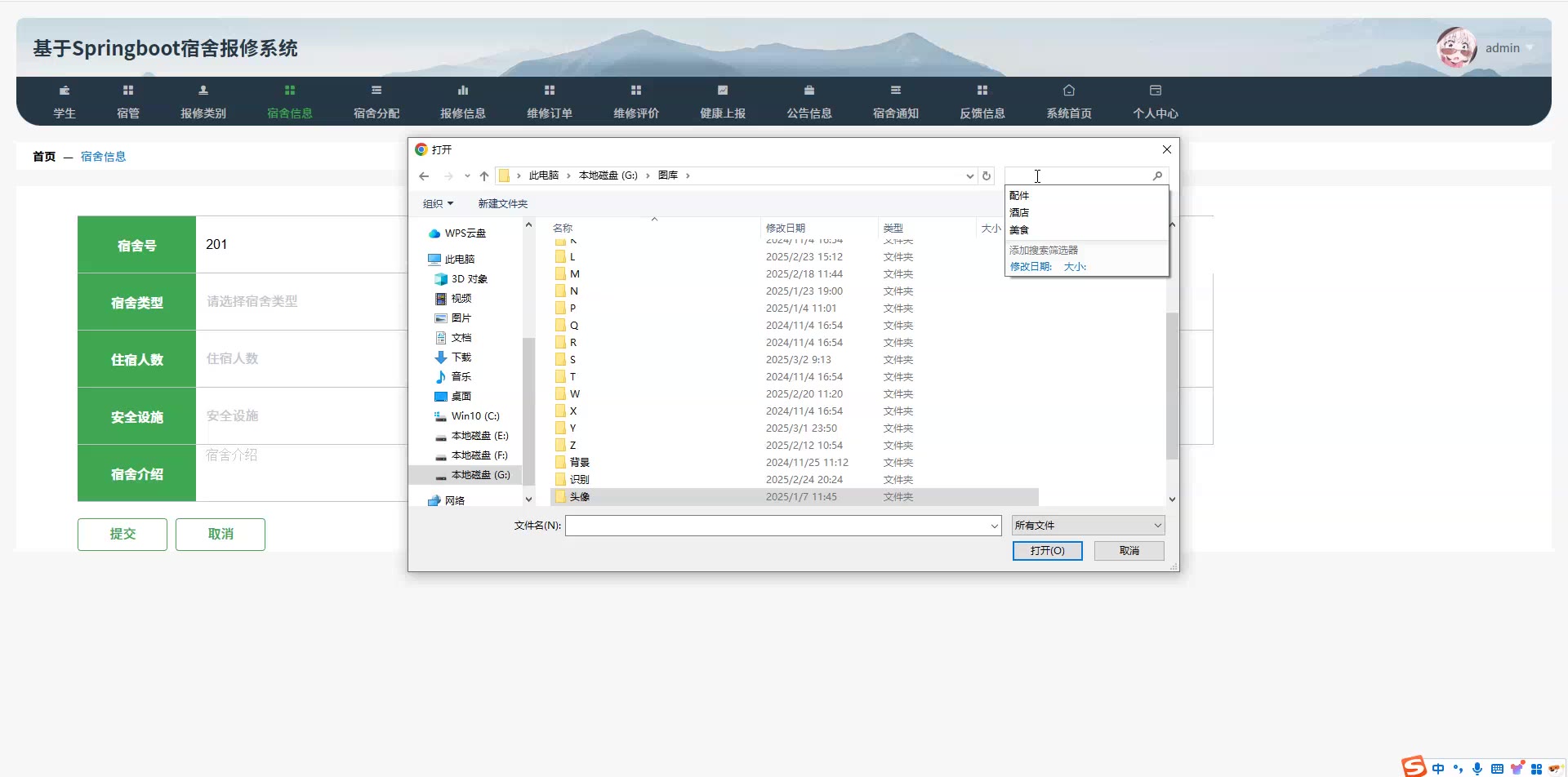The image size is (1568, 777).
Task: Click the 学生 nav icon
Action: pos(65,91)
